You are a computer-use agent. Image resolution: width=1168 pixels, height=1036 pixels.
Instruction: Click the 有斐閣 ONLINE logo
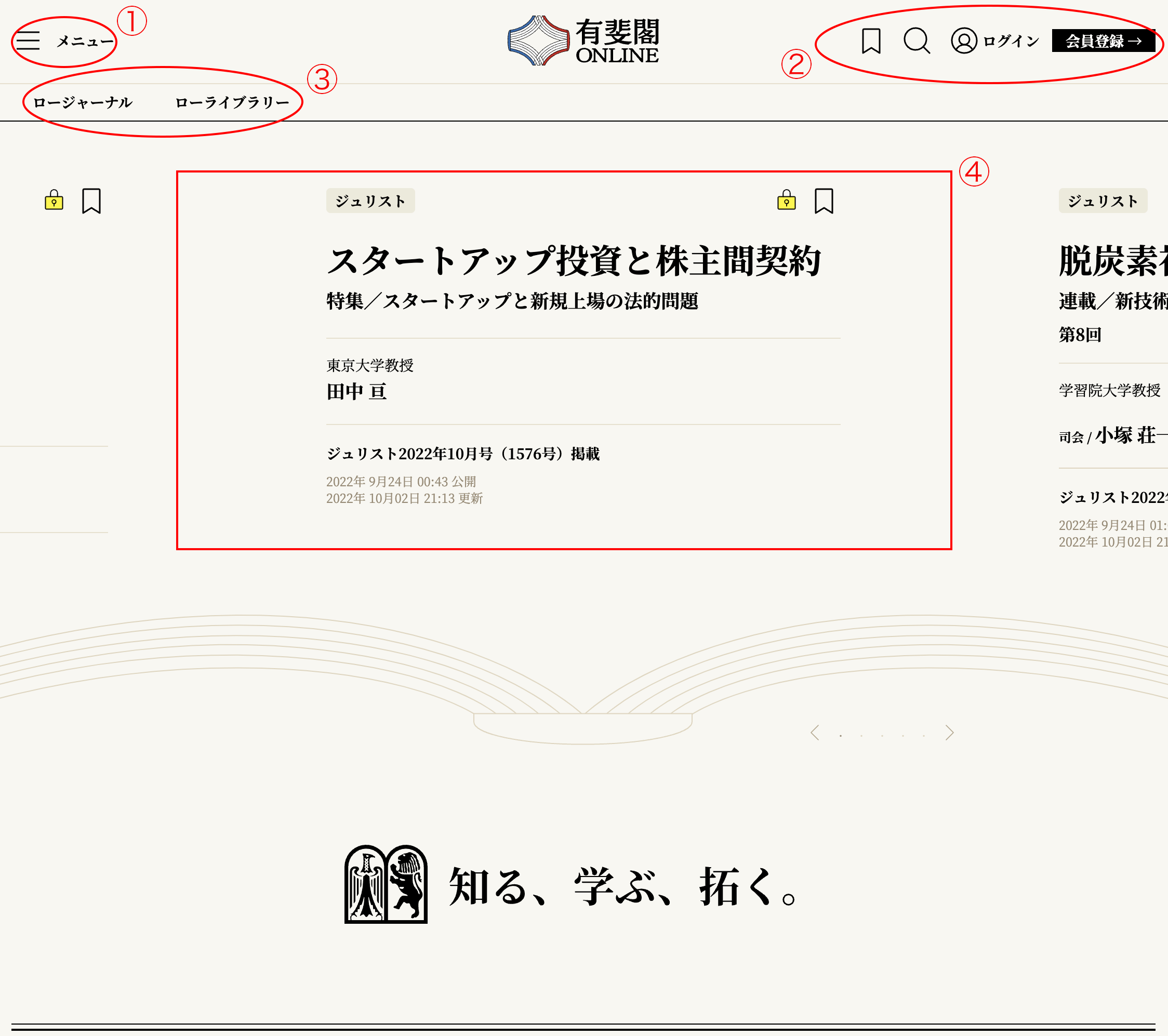[x=583, y=41]
